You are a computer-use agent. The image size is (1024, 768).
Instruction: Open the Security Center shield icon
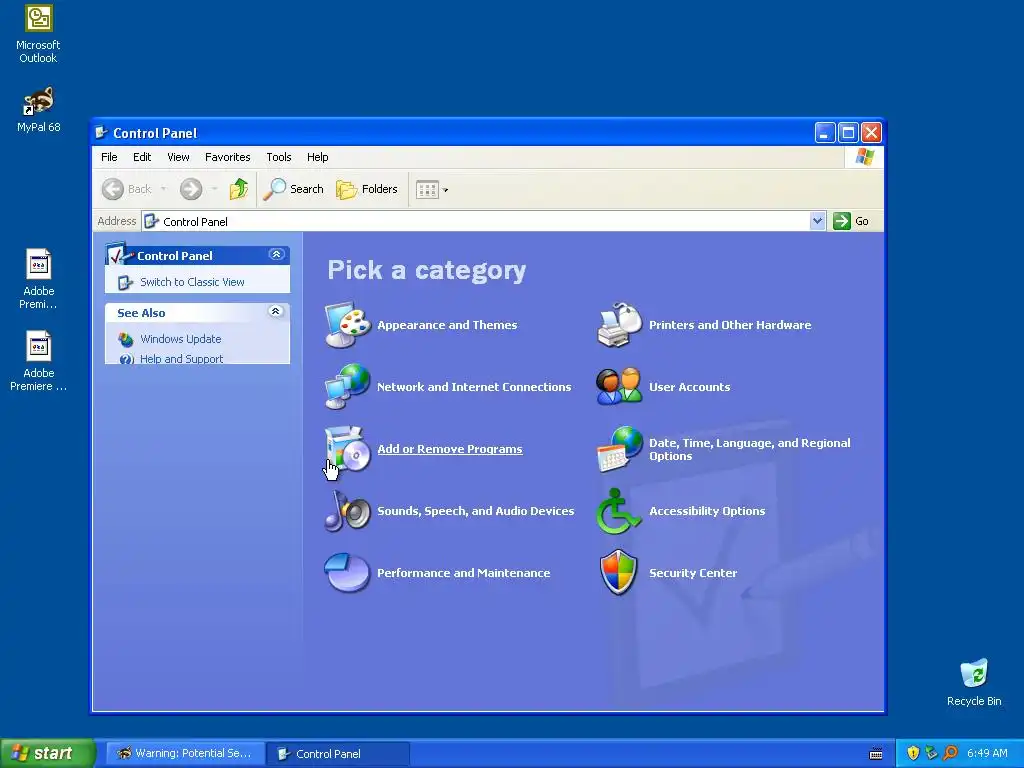(x=618, y=573)
